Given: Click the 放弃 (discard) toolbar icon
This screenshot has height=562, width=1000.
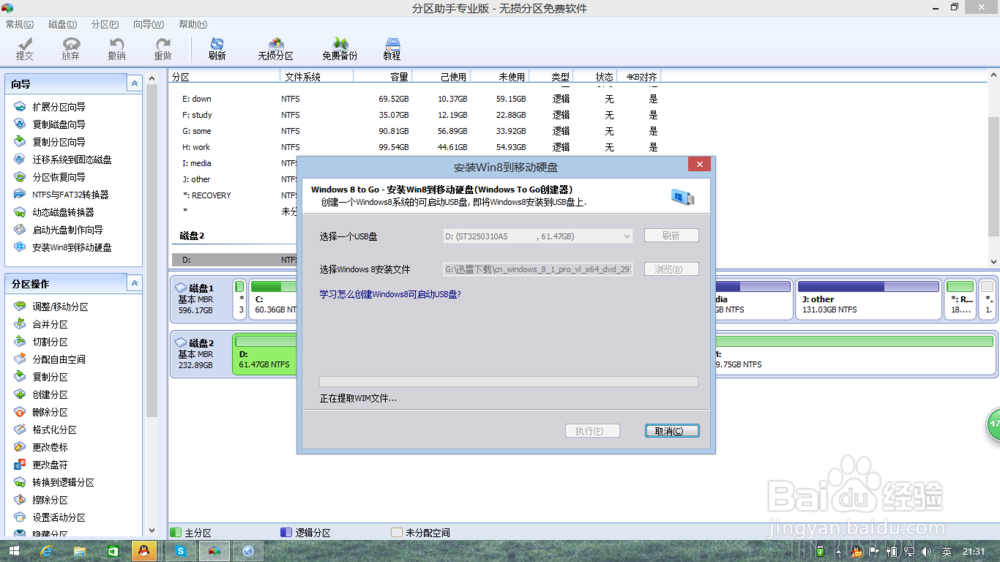Looking at the screenshot, I should [71, 48].
